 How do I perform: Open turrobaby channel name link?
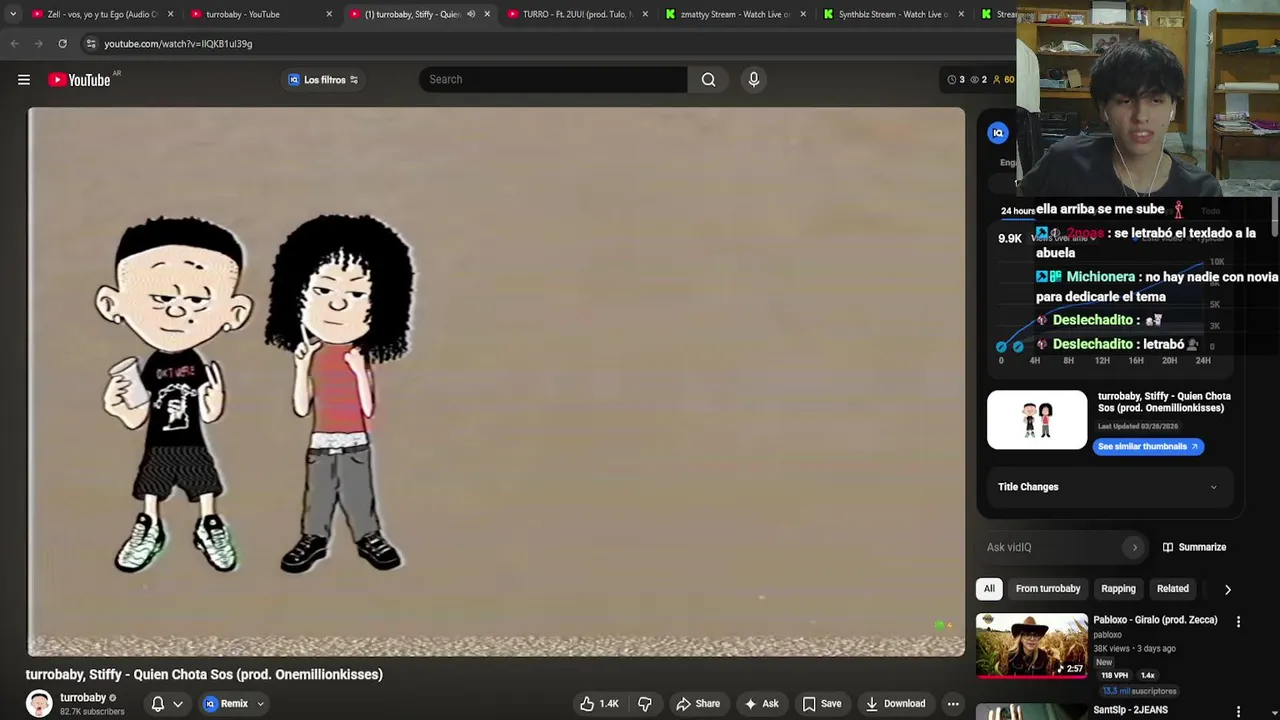pyautogui.click(x=83, y=698)
